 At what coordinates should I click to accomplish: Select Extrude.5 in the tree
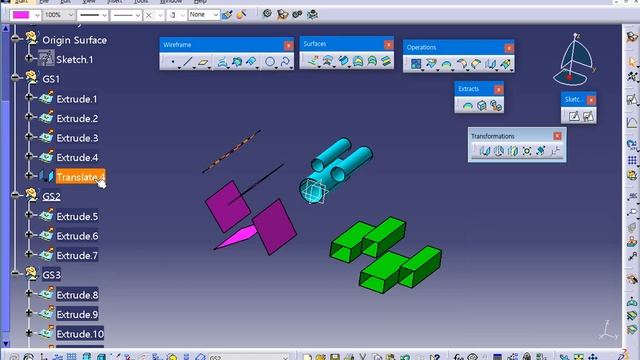[77, 216]
